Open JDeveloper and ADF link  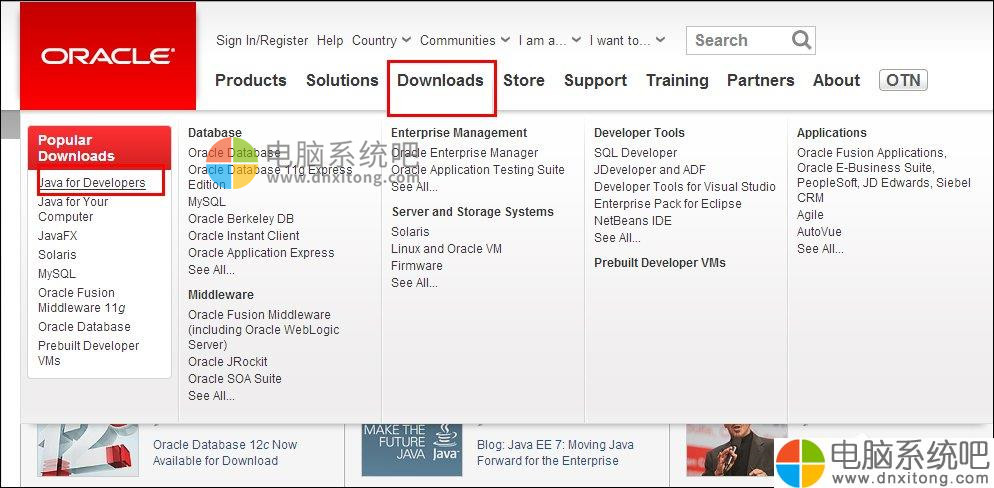click(650, 170)
